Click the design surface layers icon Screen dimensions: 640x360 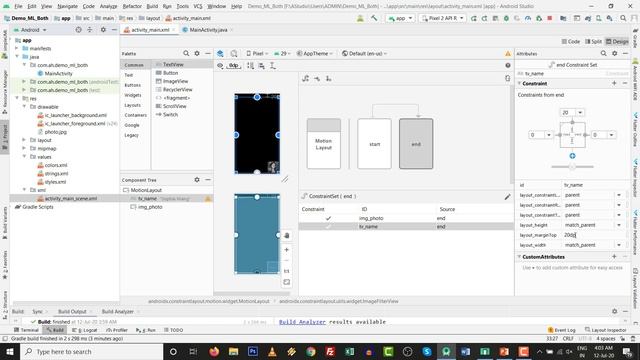(x=220, y=53)
